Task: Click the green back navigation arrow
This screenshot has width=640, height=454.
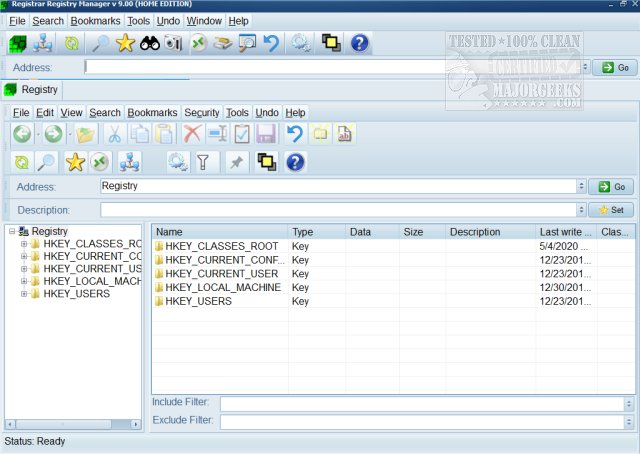Action: [x=22, y=134]
